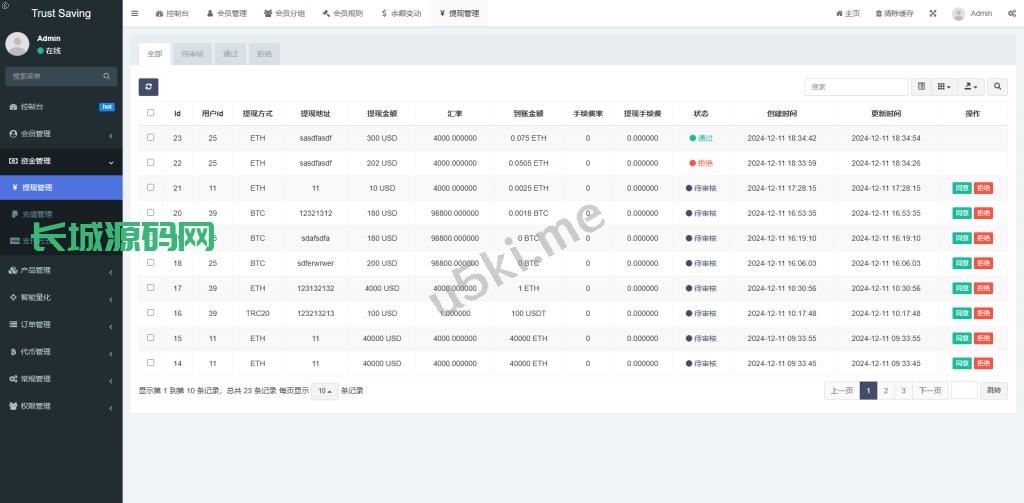Toggle the table card view icon
Image resolution: width=1024 pixels, height=503 pixels.
point(921,87)
